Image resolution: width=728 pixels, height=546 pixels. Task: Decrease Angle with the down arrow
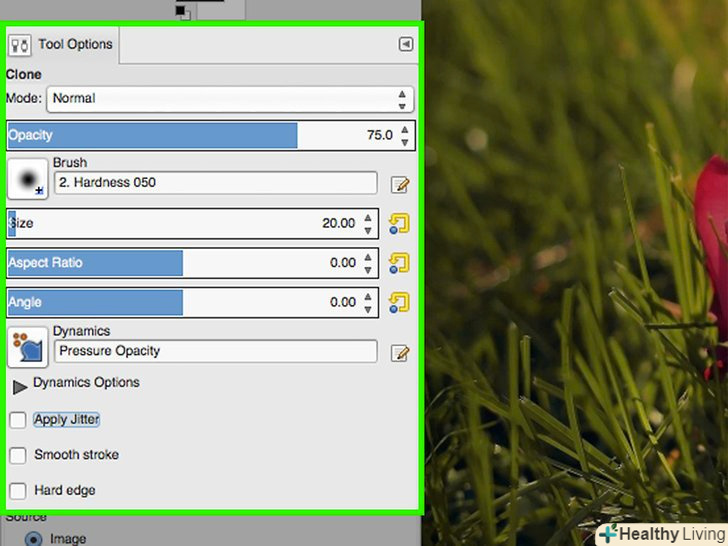368,309
